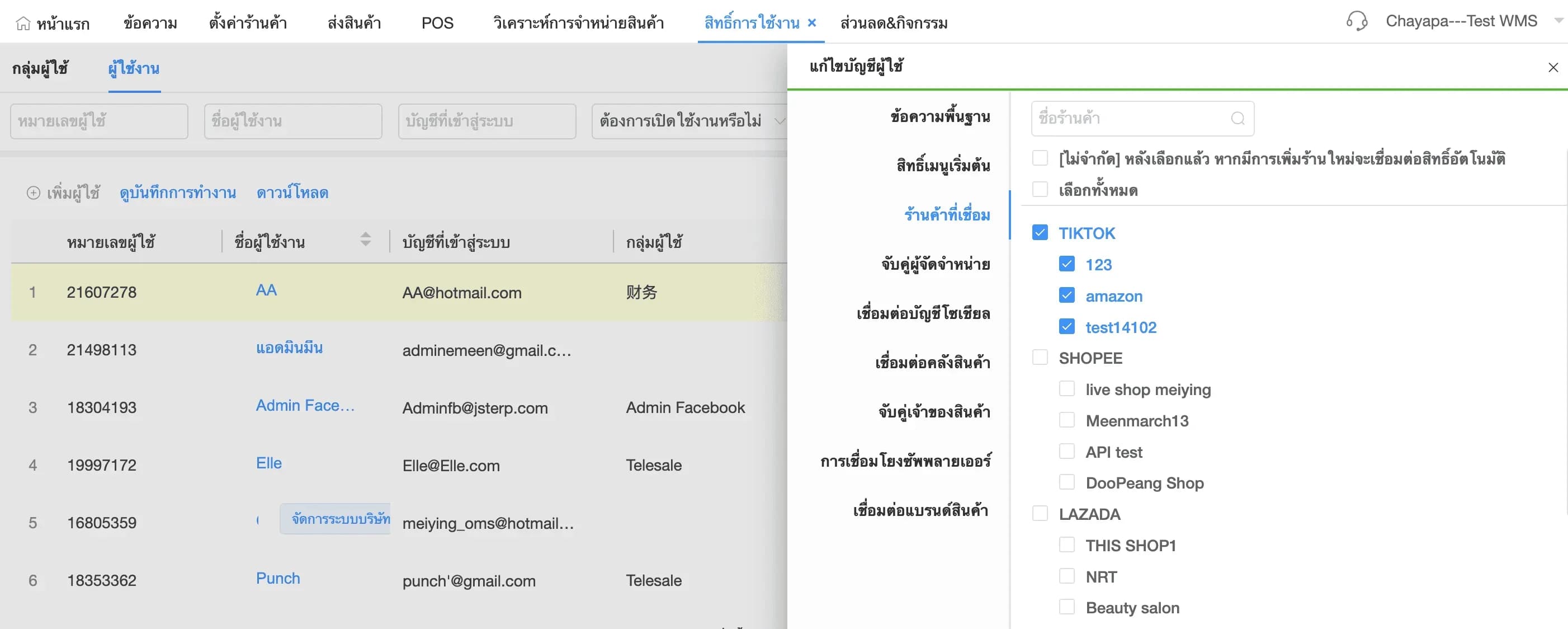
Task: Check the LAZADA platform checkbox
Action: tap(1040, 513)
